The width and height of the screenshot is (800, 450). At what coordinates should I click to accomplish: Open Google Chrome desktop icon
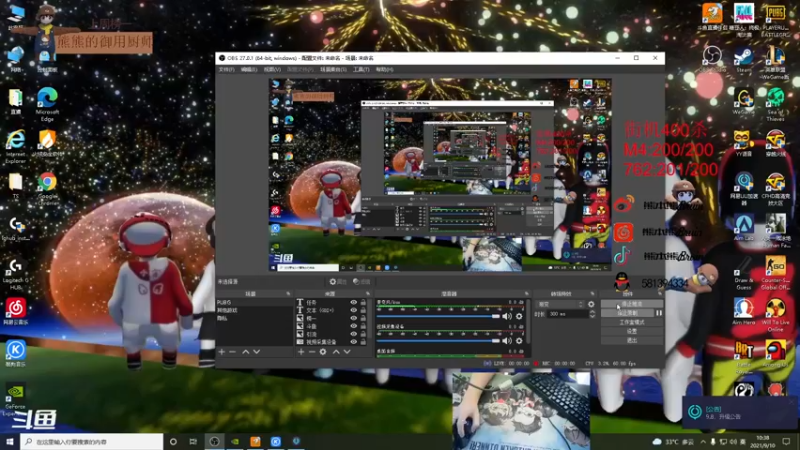coord(47,189)
